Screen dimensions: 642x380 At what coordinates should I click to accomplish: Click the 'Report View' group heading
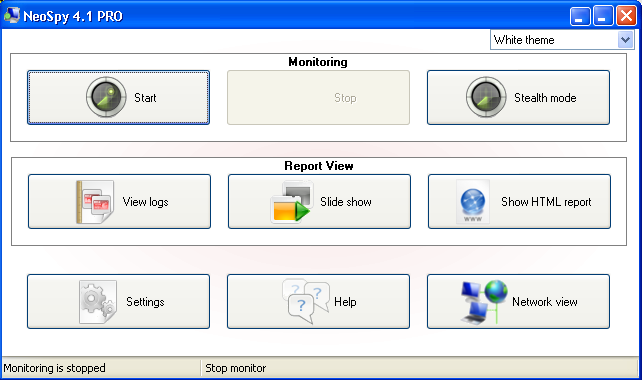(319, 166)
